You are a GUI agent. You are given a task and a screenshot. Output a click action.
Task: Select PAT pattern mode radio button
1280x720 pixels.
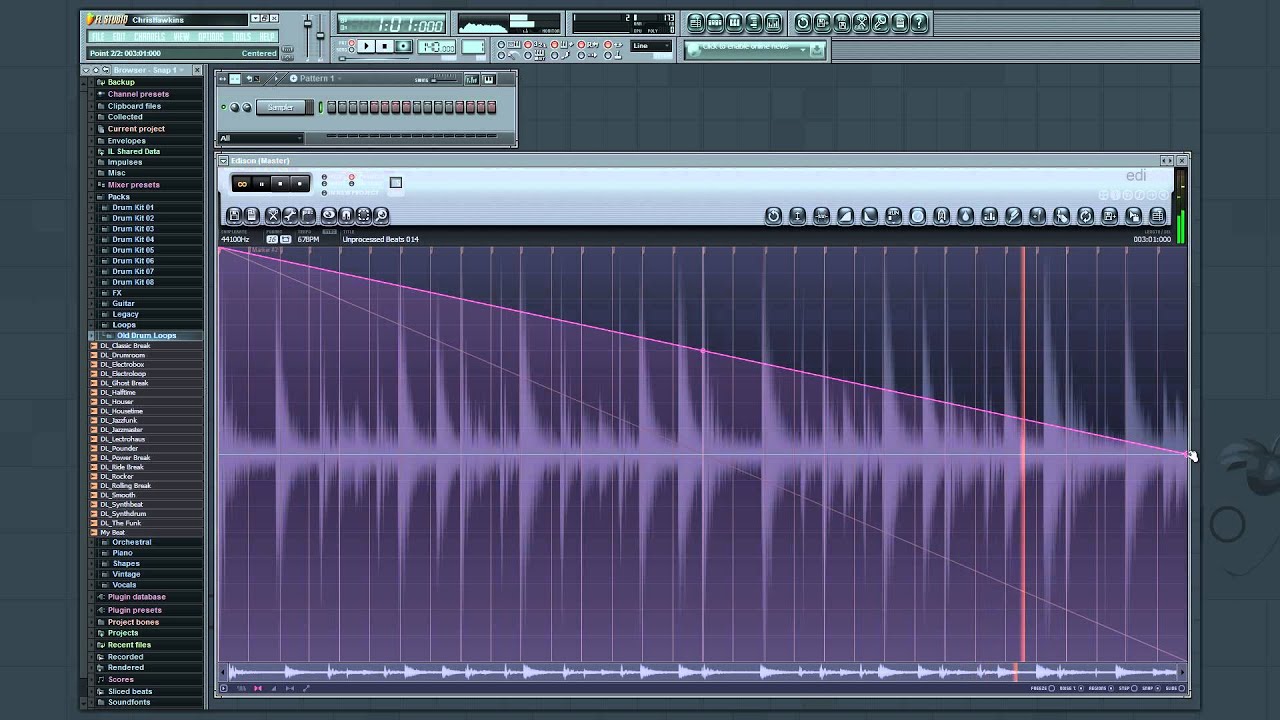coord(352,42)
